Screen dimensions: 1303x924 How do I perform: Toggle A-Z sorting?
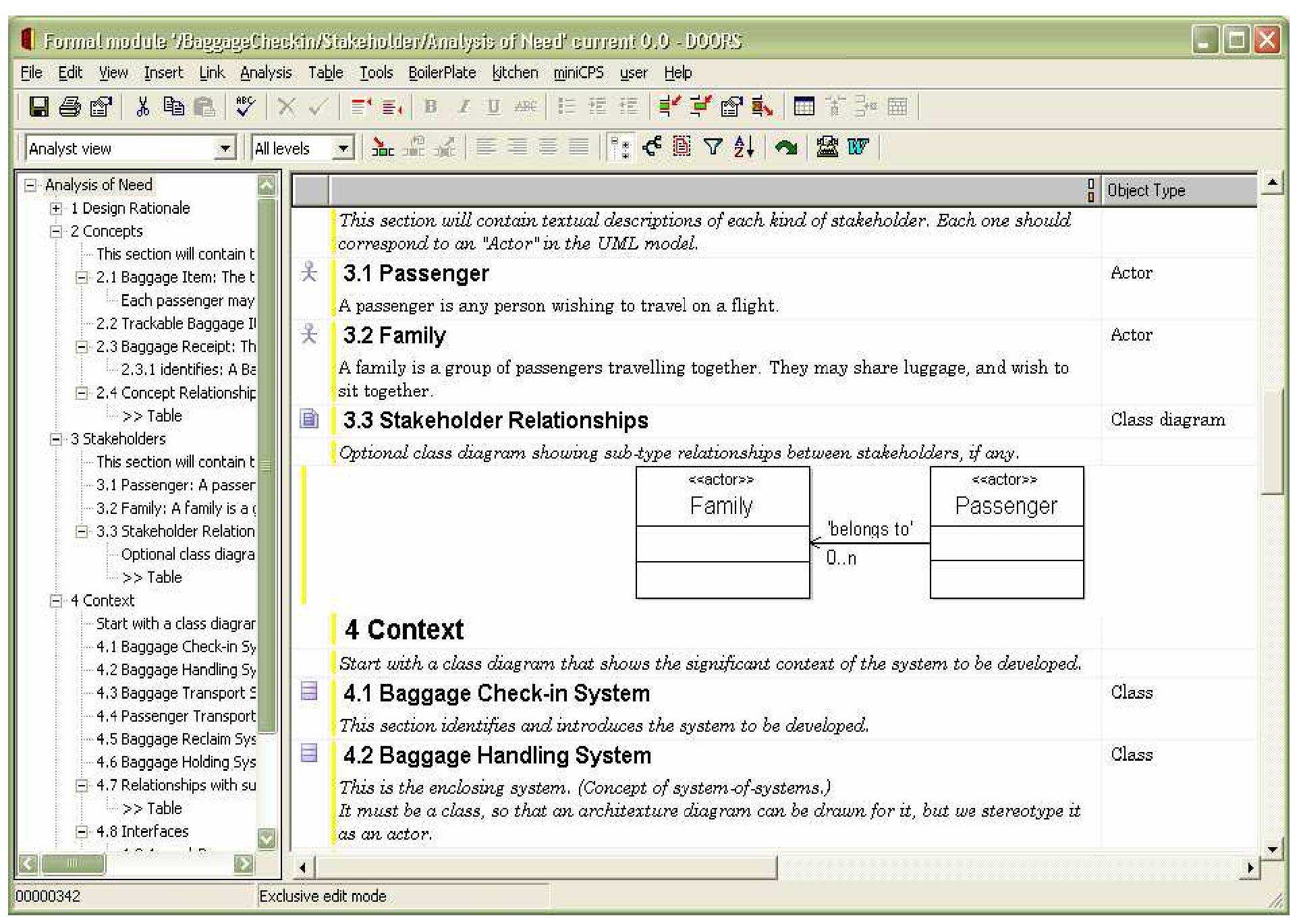(744, 146)
